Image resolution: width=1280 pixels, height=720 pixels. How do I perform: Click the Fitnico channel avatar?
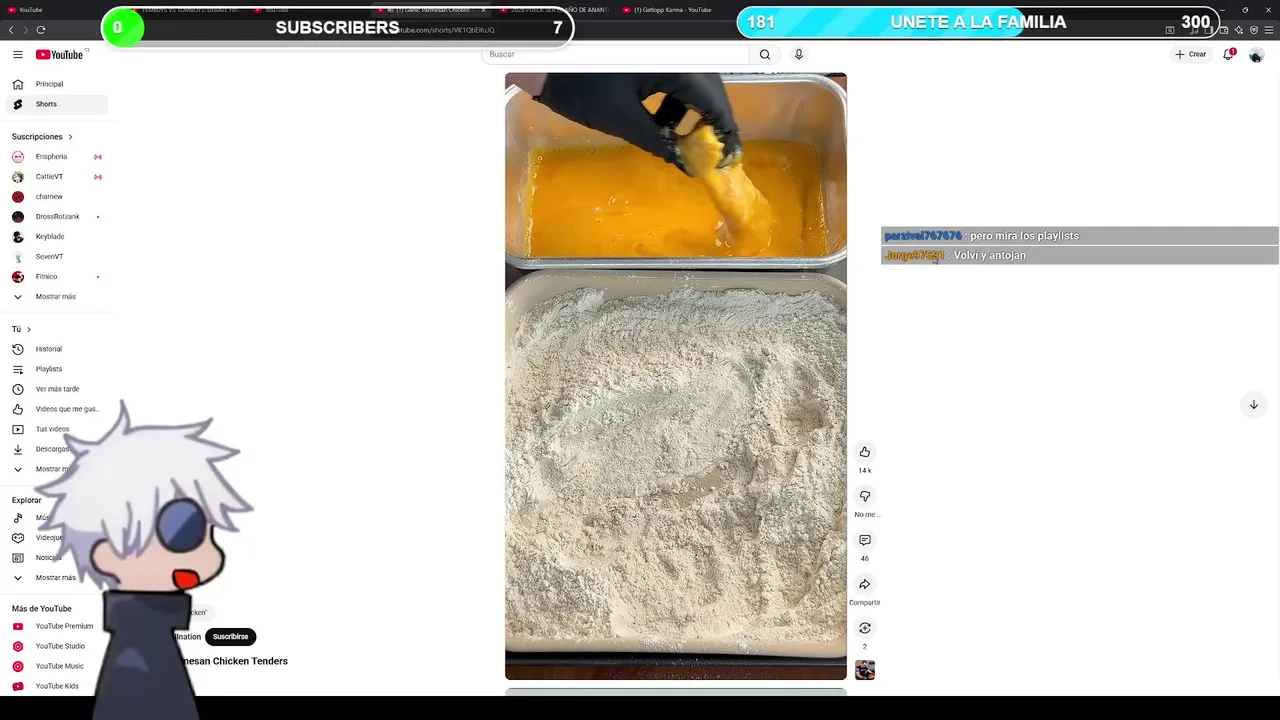[x=18, y=277]
